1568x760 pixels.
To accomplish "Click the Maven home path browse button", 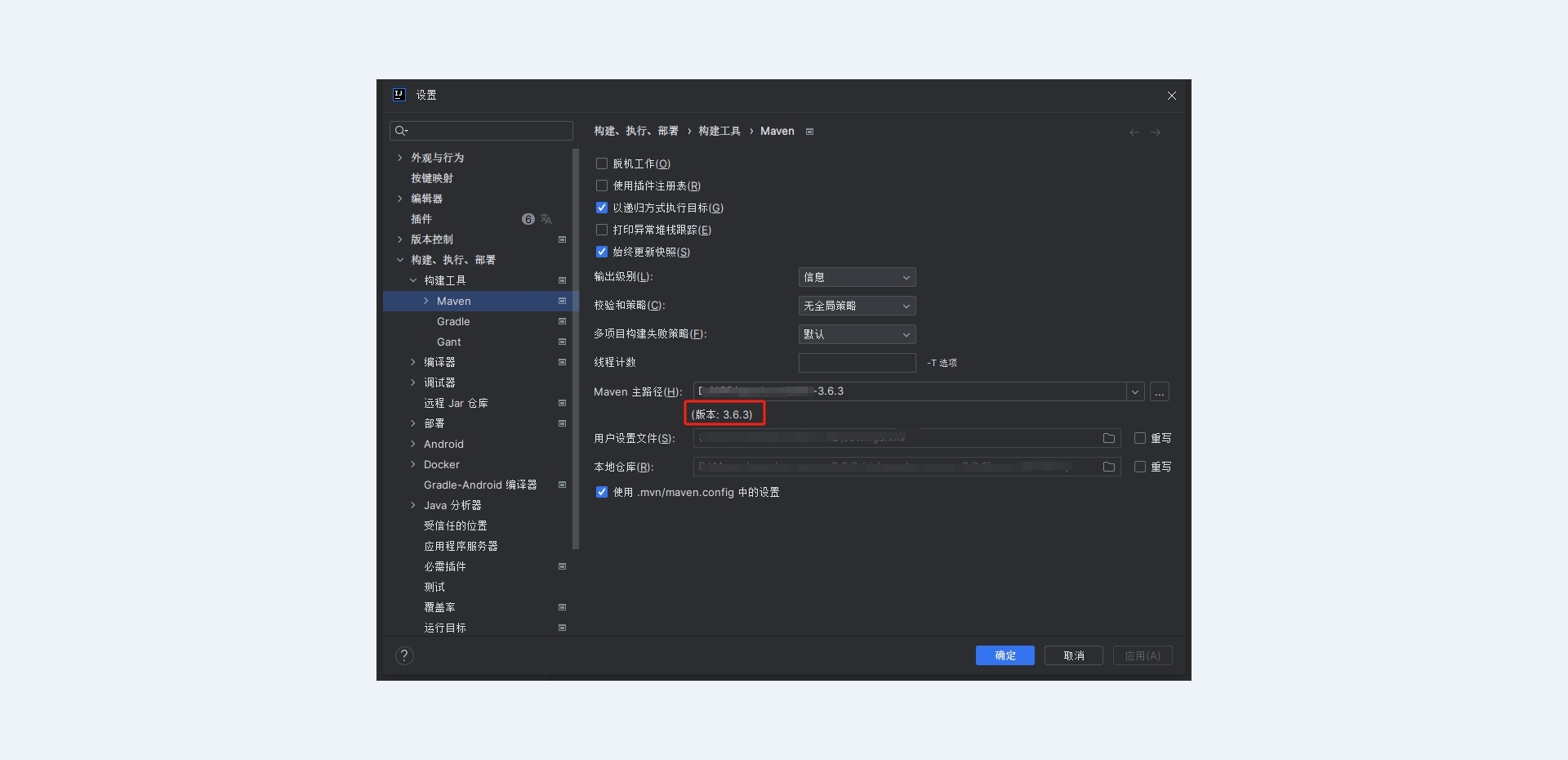I will (x=1159, y=392).
